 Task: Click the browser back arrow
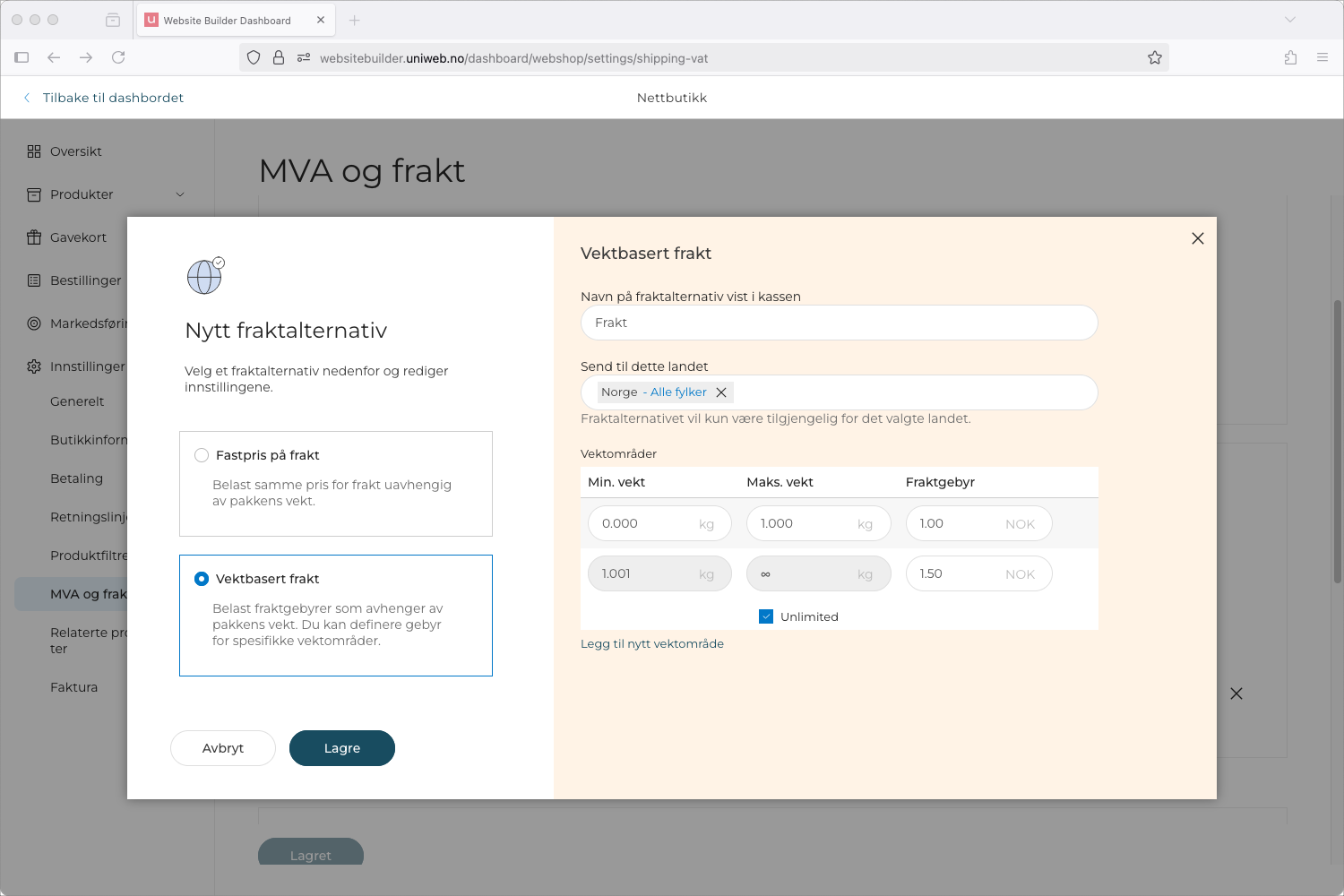(54, 57)
